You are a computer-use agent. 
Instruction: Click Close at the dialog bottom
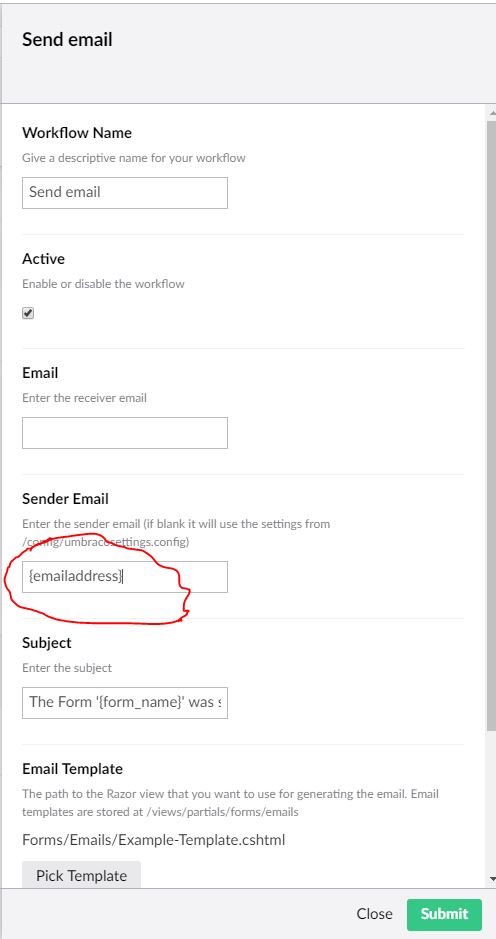pos(374,914)
